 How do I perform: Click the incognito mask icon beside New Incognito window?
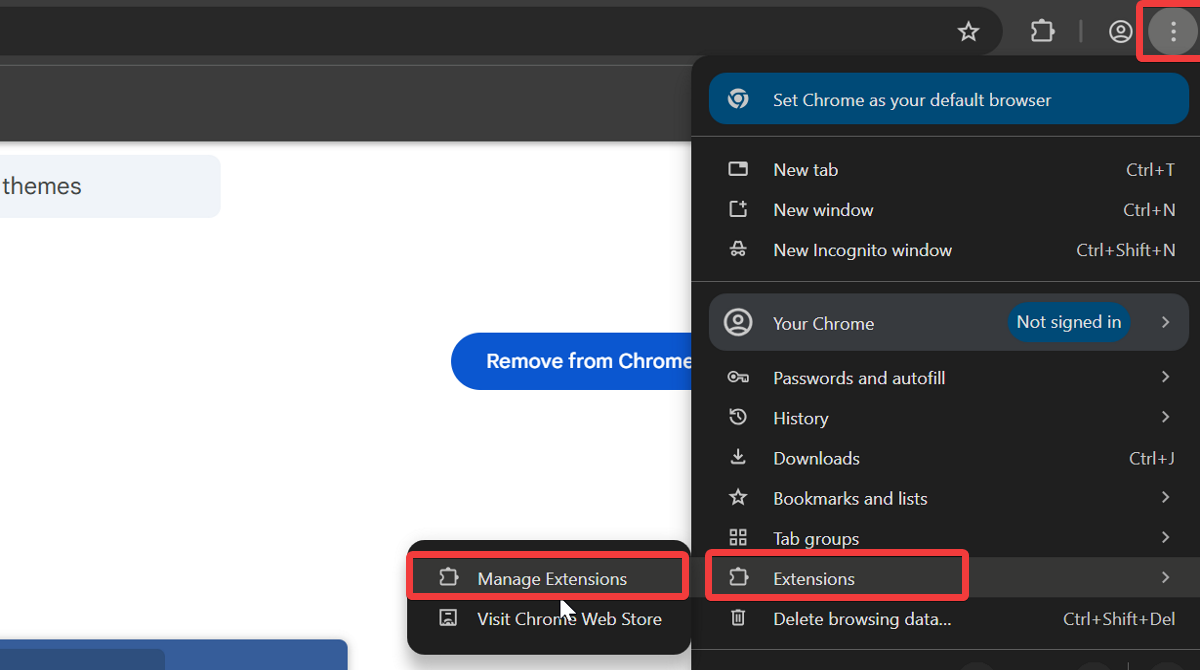click(738, 250)
